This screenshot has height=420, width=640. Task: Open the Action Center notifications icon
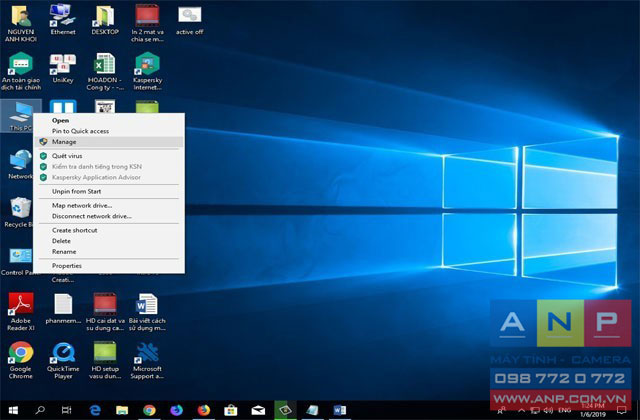tap(622, 410)
